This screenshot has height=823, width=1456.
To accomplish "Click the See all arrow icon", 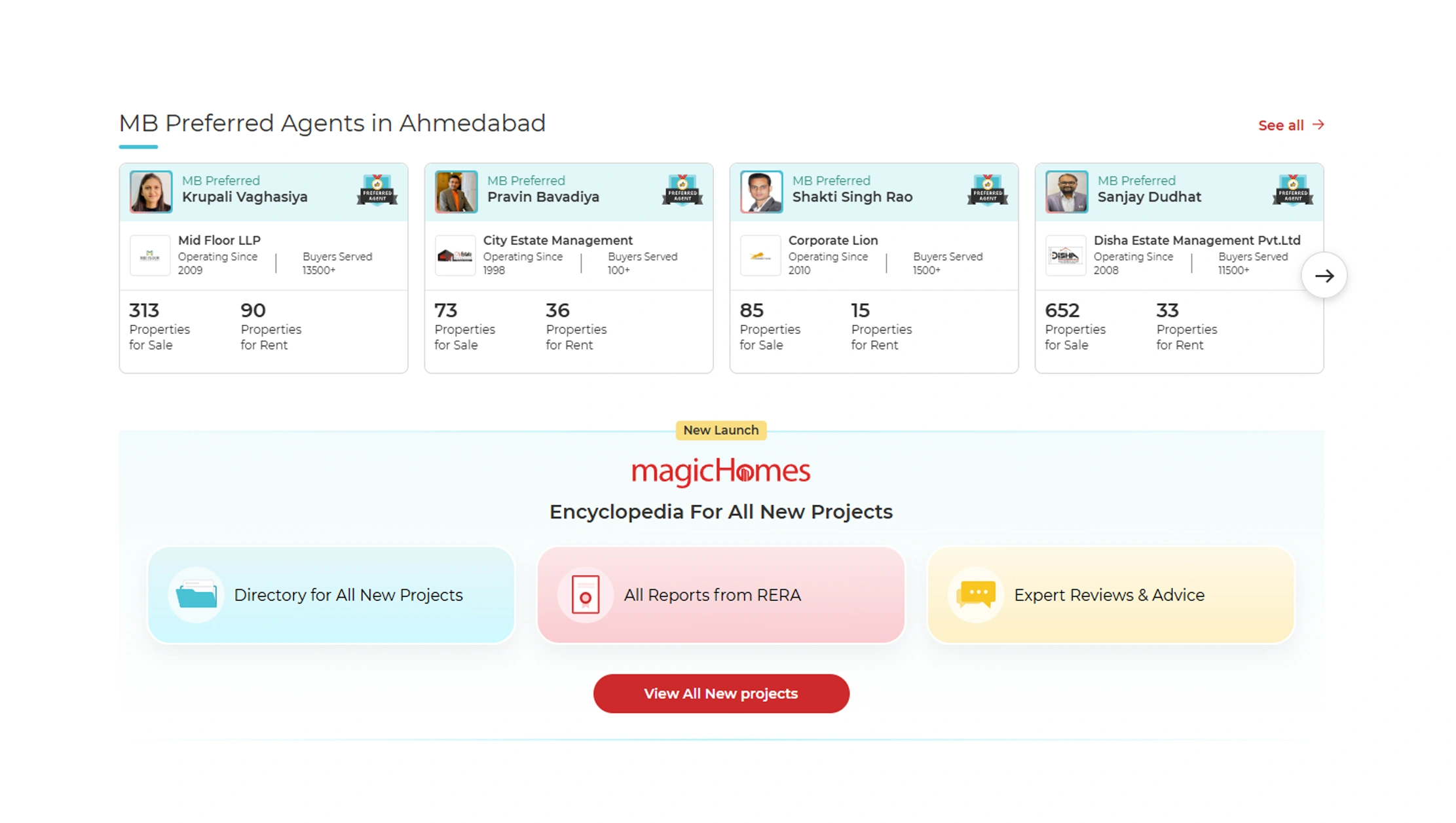I will point(1318,124).
